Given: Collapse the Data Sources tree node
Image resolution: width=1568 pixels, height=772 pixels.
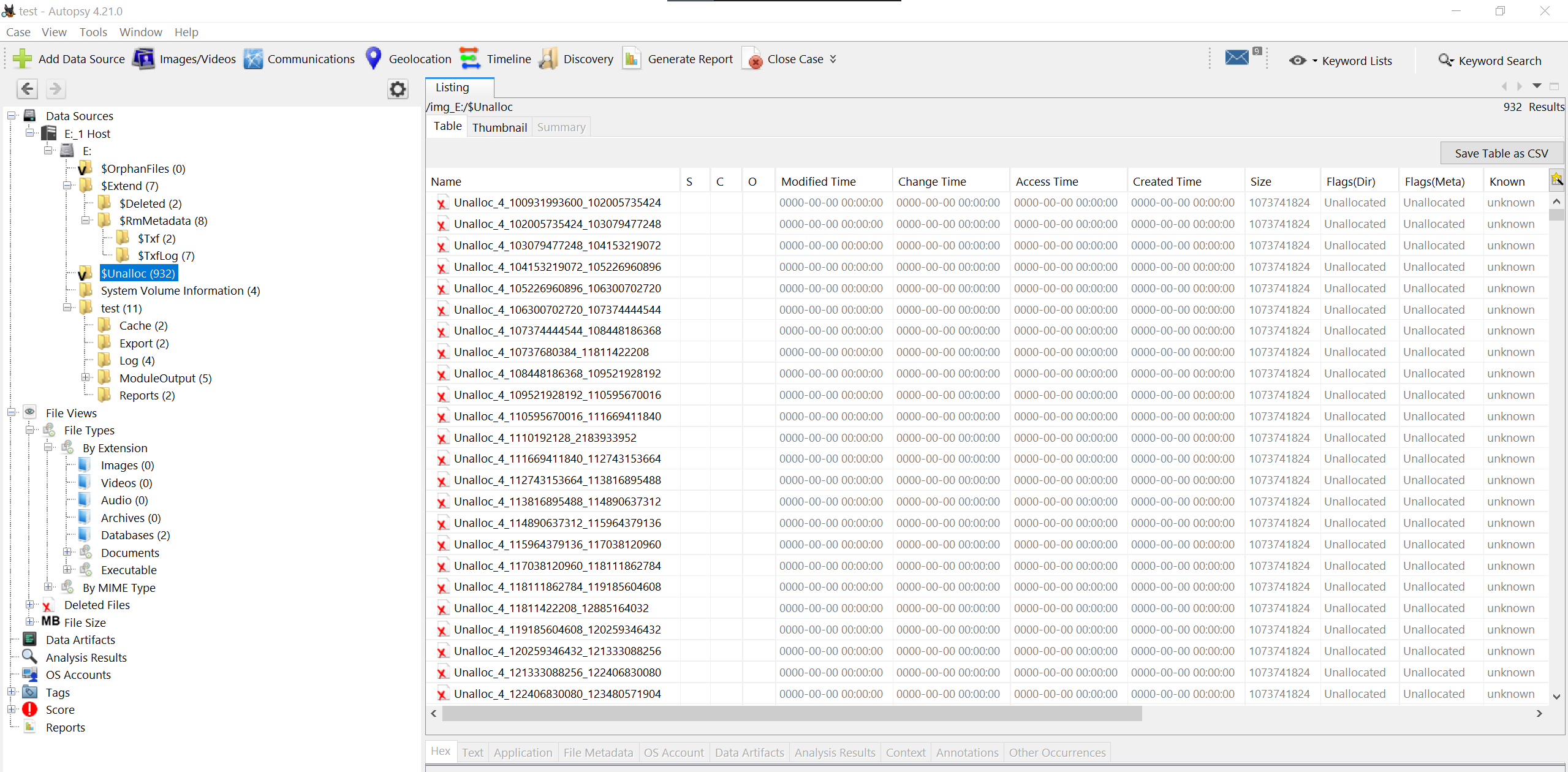Looking at the screenshot, I should [11, 115].
